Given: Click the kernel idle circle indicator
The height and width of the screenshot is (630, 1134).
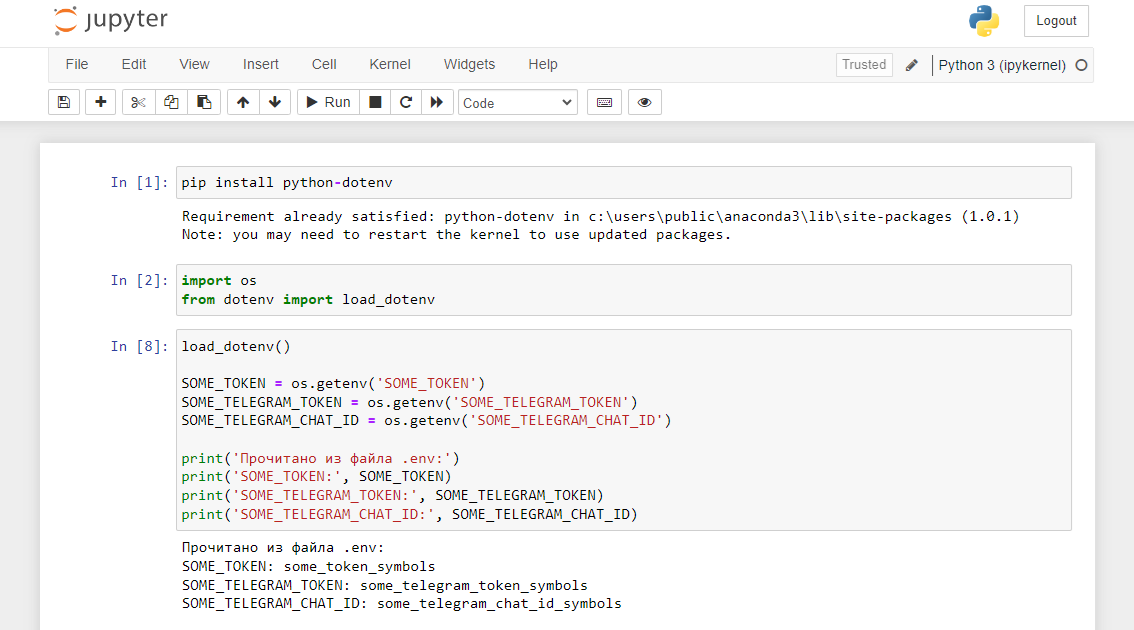Looking at the screenshot, I should [1081, 65].
